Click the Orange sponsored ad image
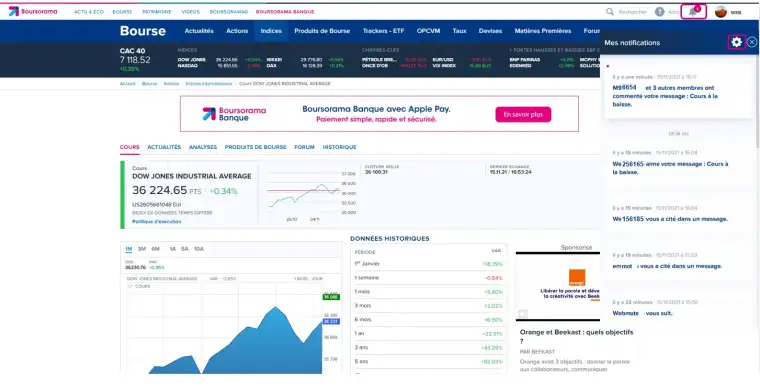The image size is (760, 388). pyautogui.click(x=558, y=286)
